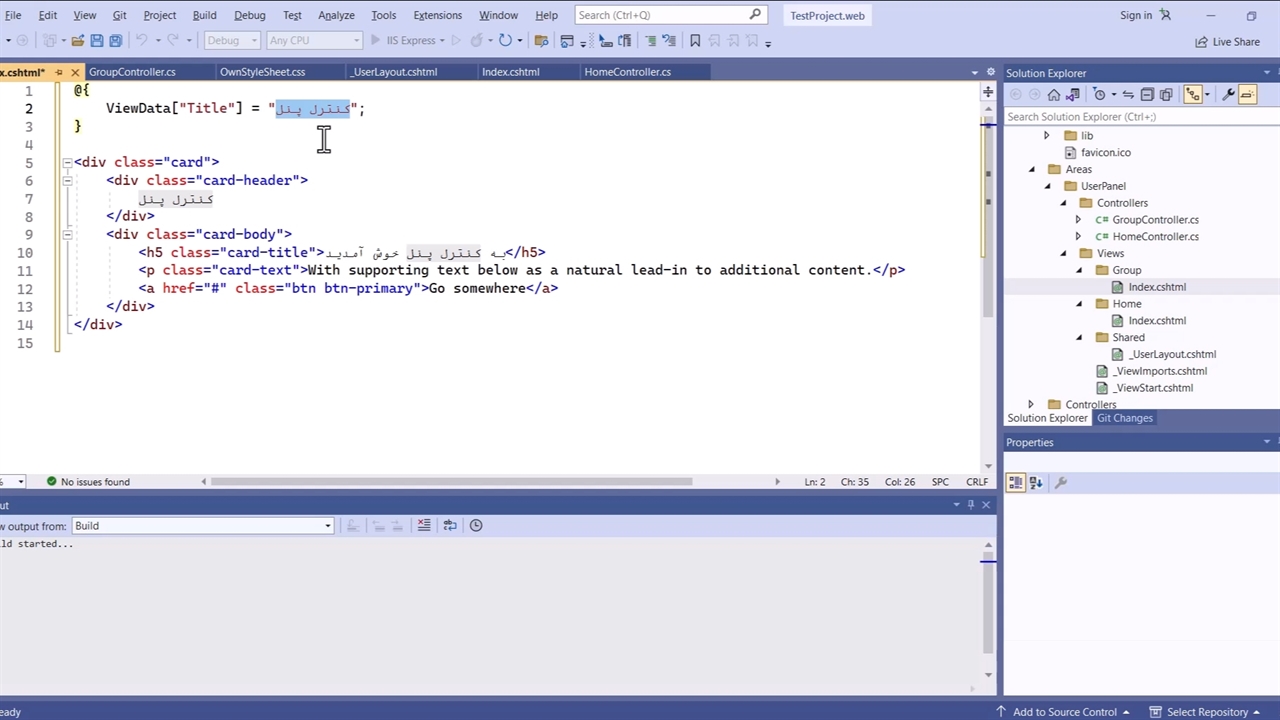Screen dimensions: 1280x720
Task: Open the Extensions menu
Action: point(437,15)
